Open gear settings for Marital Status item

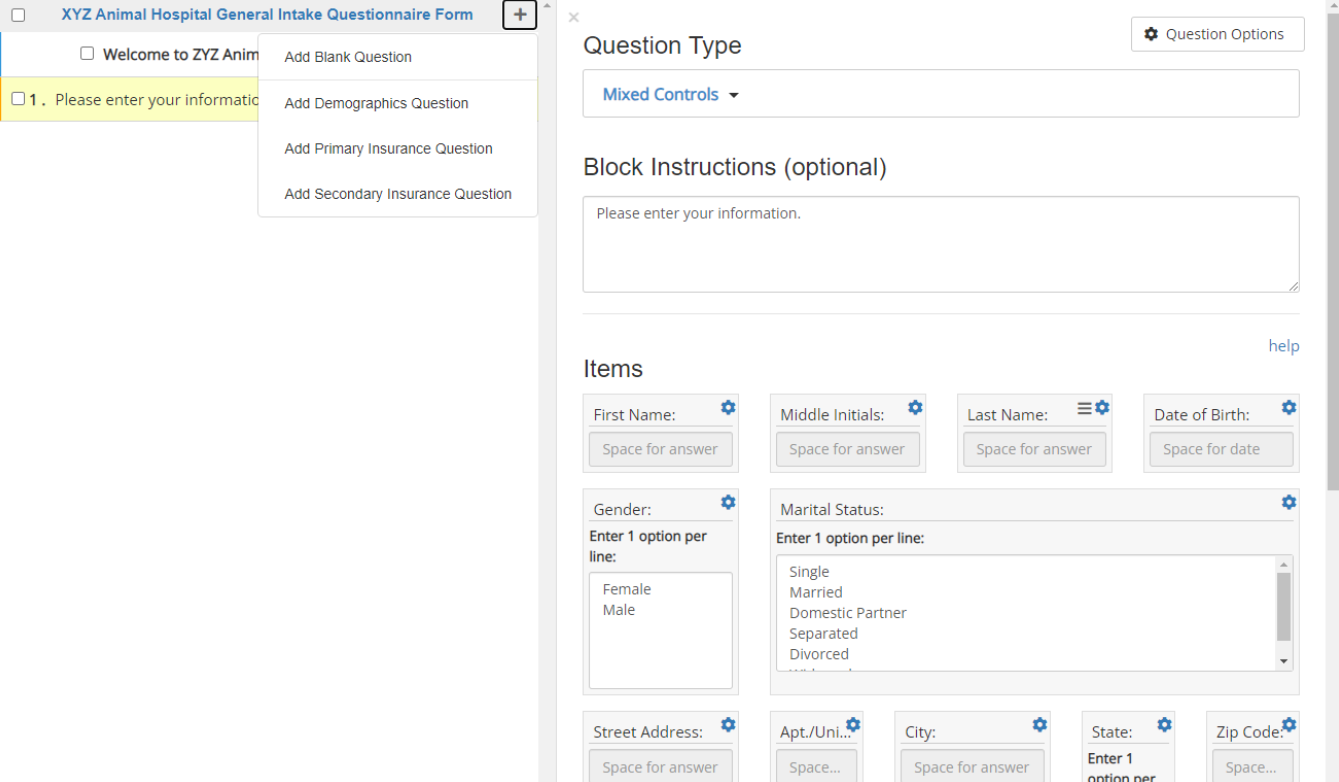[x=1289, y=502]
